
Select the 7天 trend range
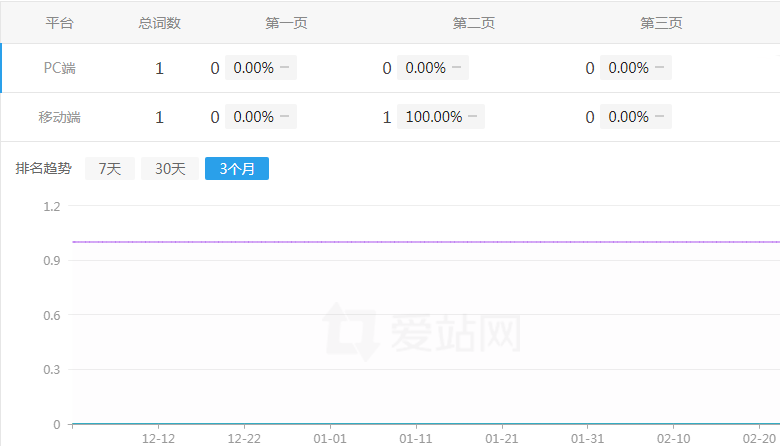[110, 169]
